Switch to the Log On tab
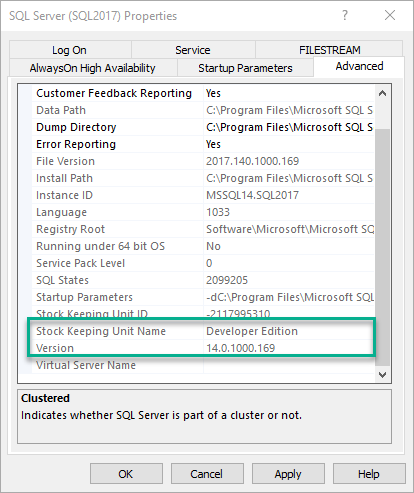Screen dimensions: 414x493 [70, 50]
